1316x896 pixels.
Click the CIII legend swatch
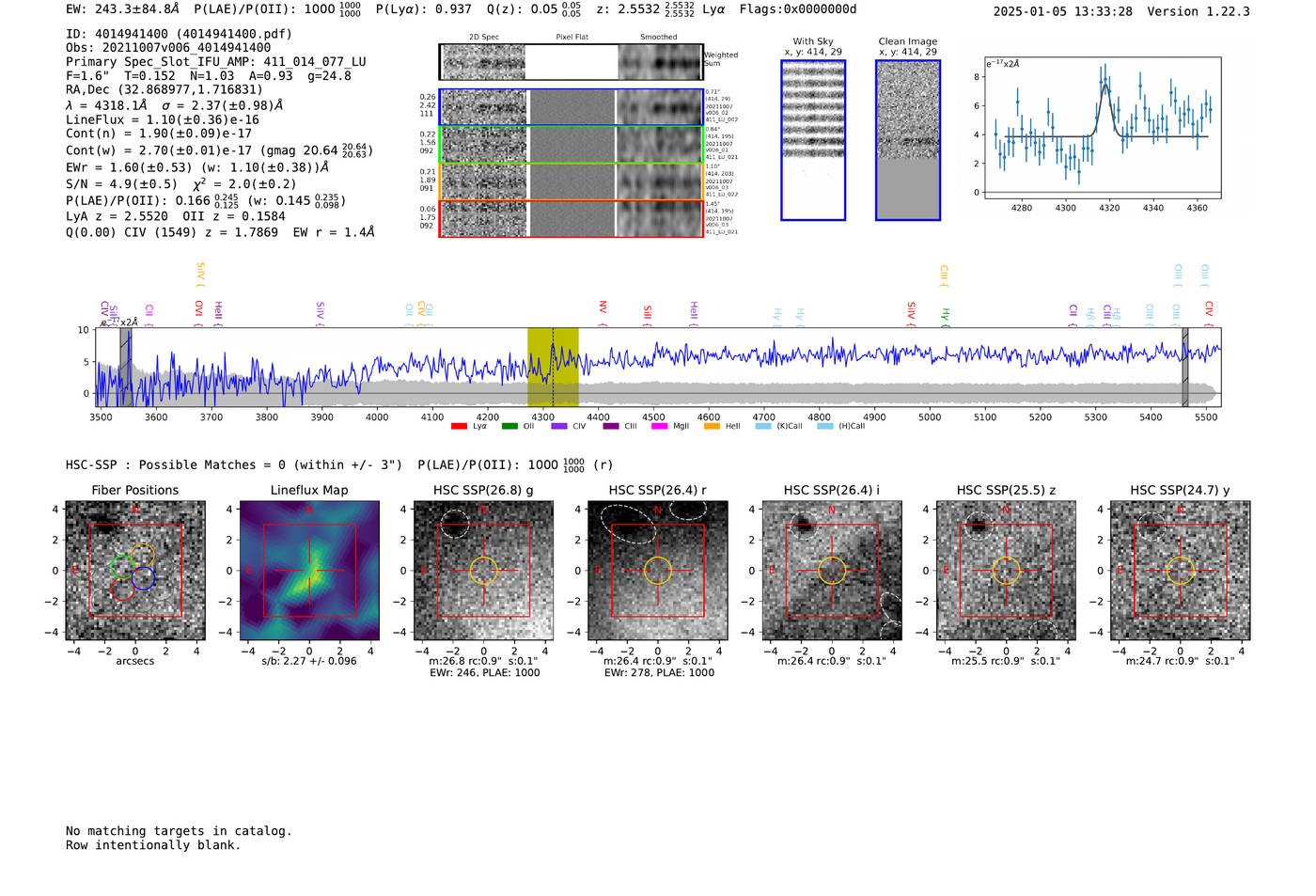[x=610, y=427]
